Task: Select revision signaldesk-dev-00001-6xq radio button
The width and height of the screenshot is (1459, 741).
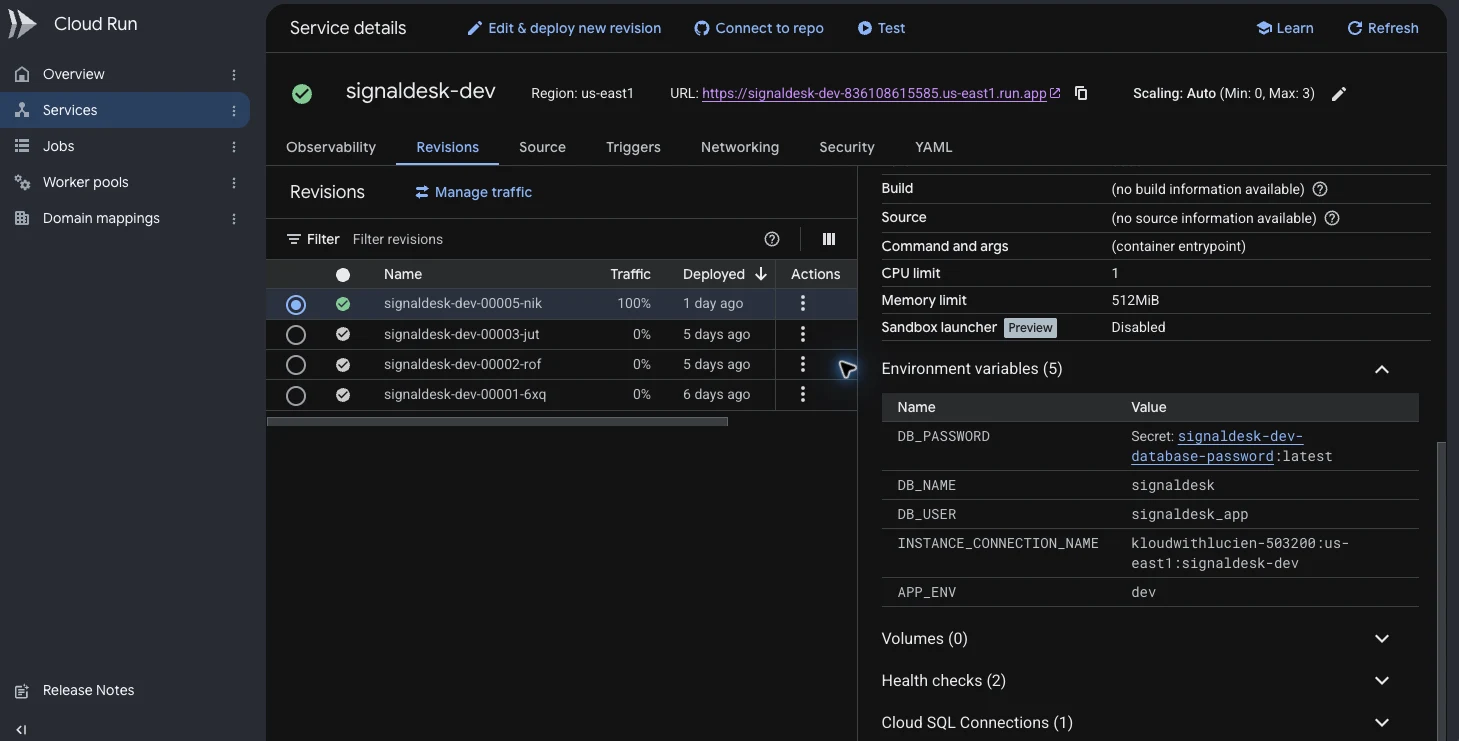Action: (x=296, y=395)
